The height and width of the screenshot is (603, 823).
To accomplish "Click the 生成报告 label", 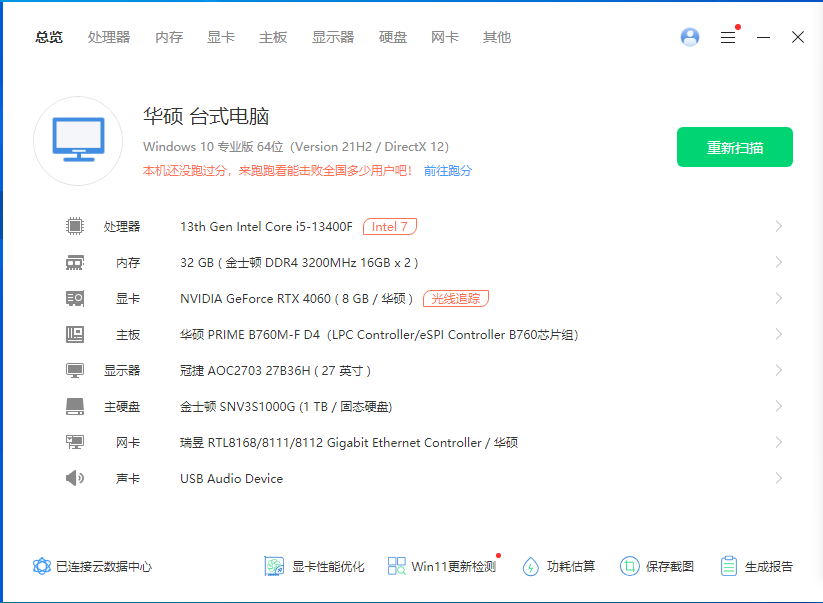I will point(769,566).
